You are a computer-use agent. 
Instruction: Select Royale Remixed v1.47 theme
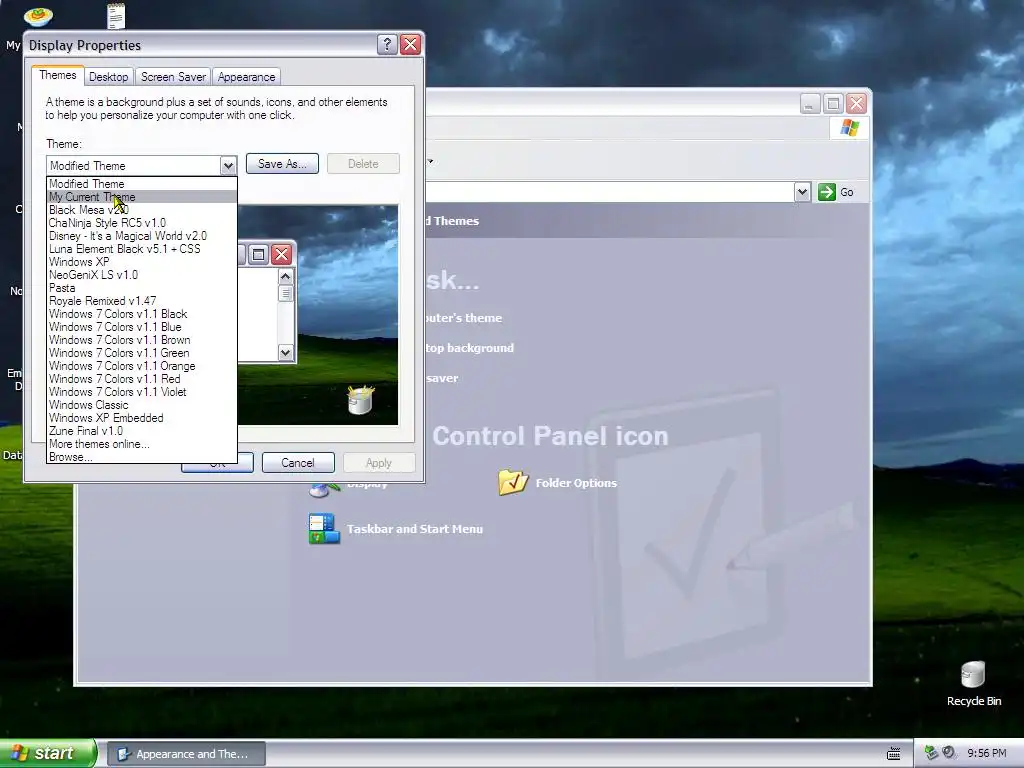pyautogui.click(x=142, y=301)
